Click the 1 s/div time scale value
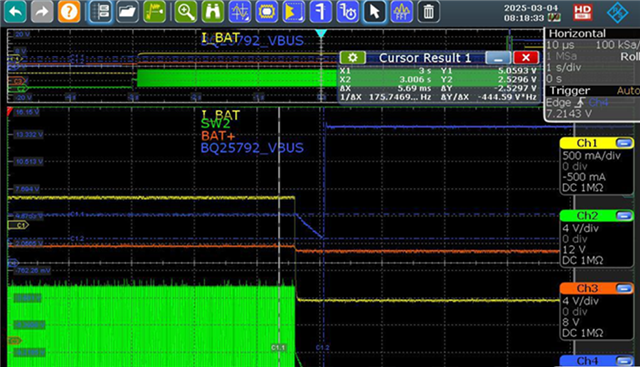 point(564,68)
